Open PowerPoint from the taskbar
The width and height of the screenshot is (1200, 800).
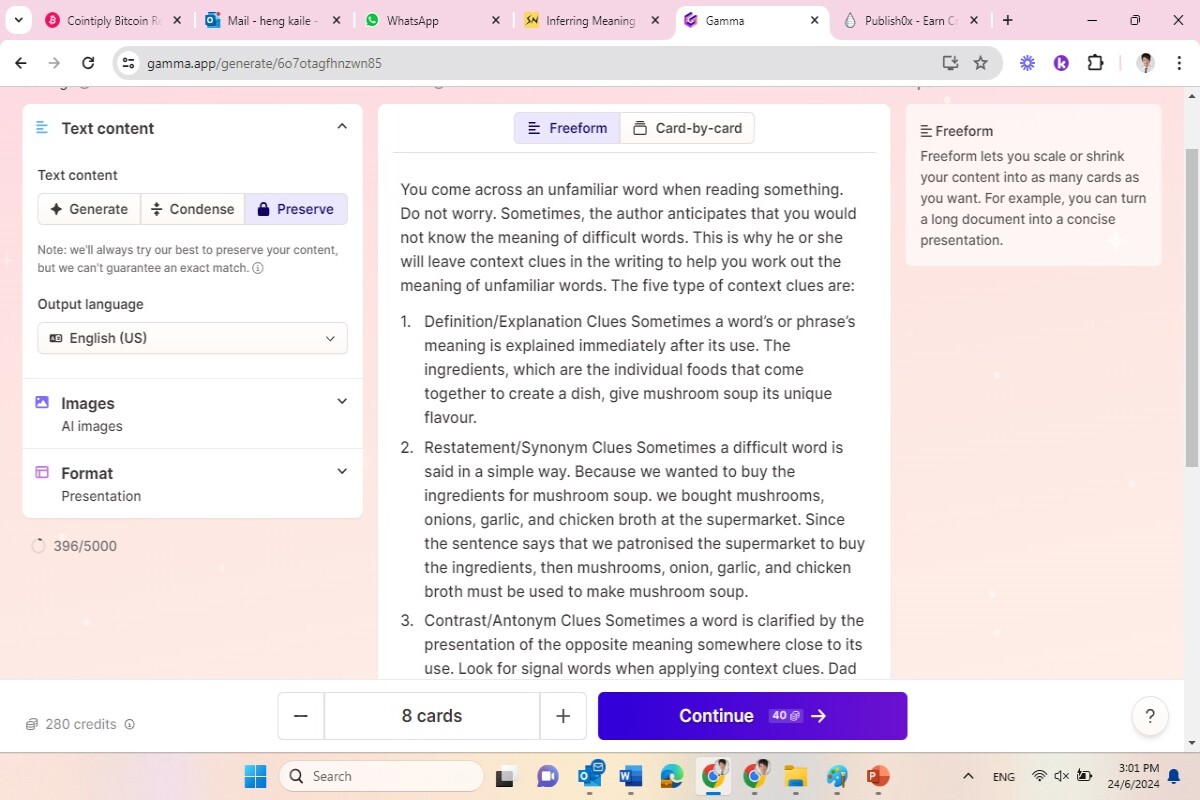pos(878,776)
